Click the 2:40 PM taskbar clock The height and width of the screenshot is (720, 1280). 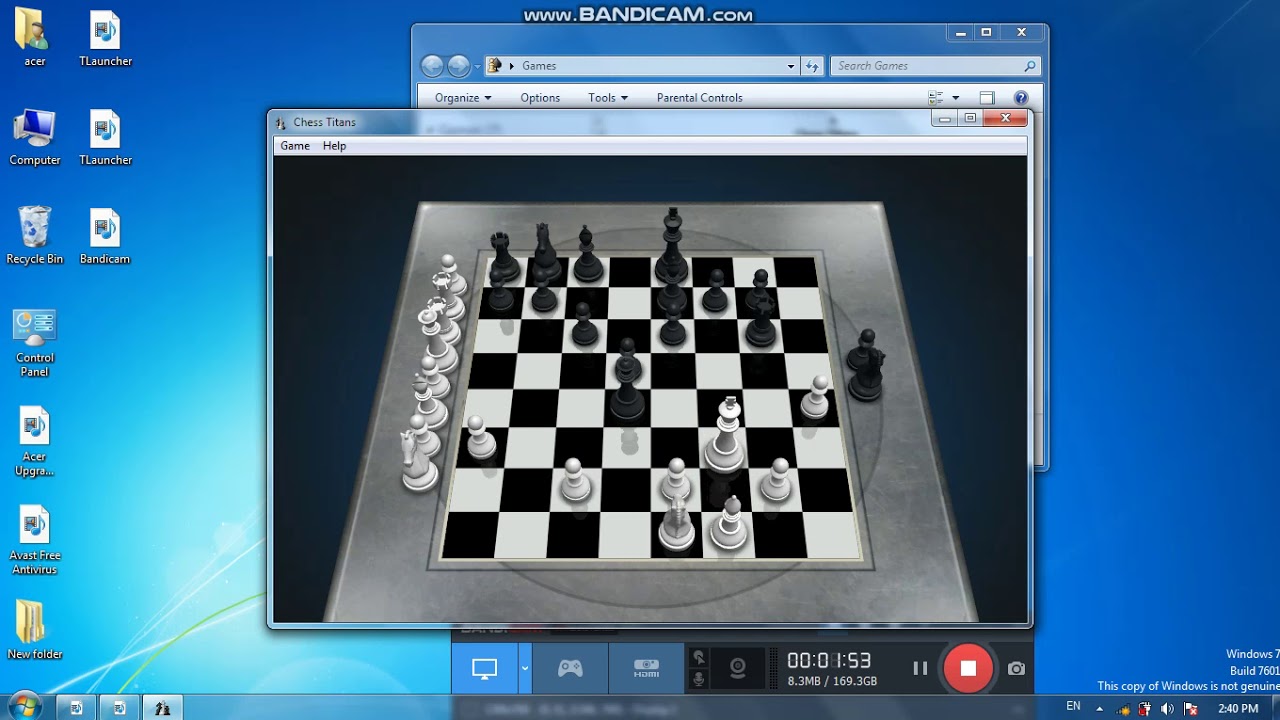pos(1238,708)
